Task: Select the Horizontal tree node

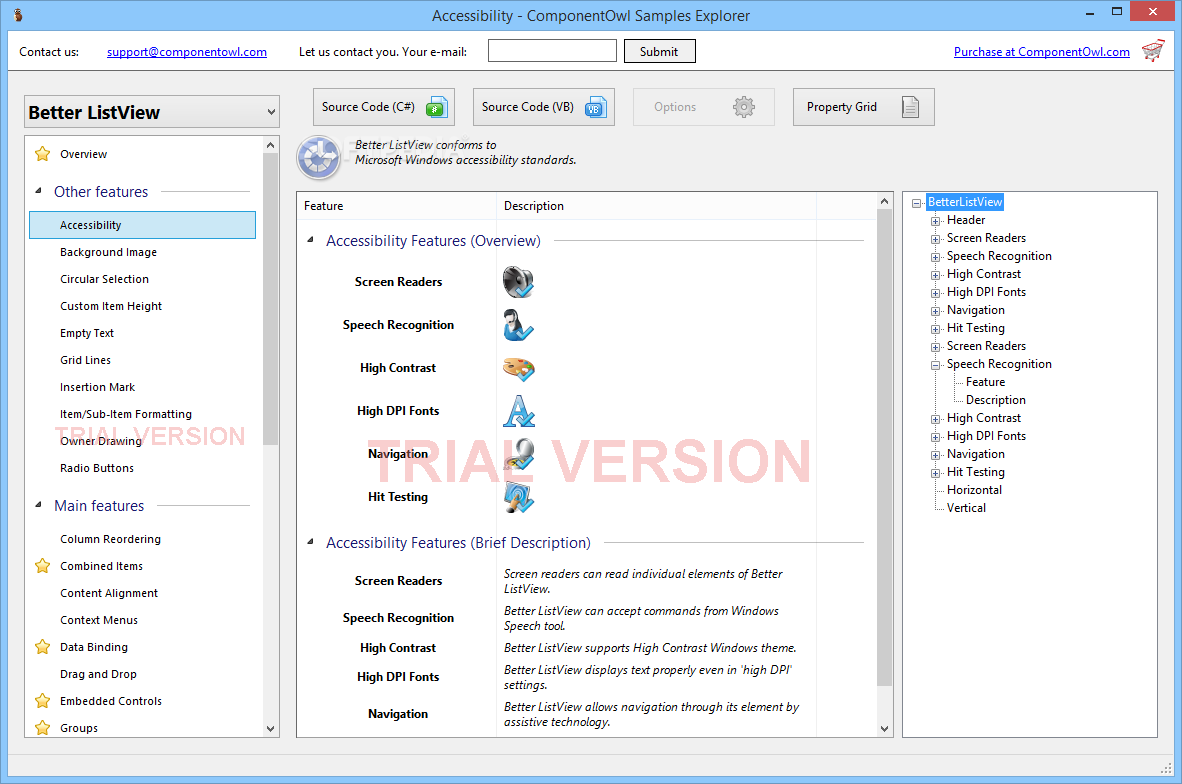Action: pos(974,490)
